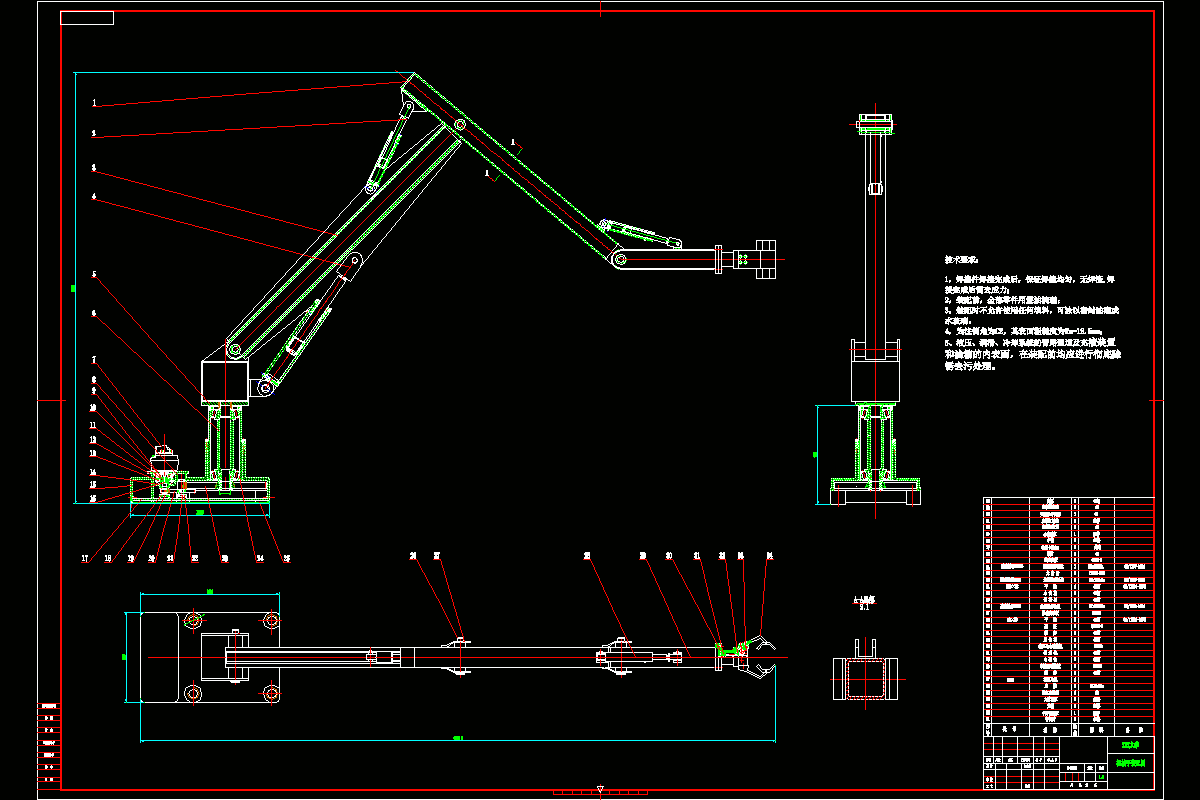Click the parts list table
The width and height of the screenshot is (1200, 800).
[x=1069, y=616]
